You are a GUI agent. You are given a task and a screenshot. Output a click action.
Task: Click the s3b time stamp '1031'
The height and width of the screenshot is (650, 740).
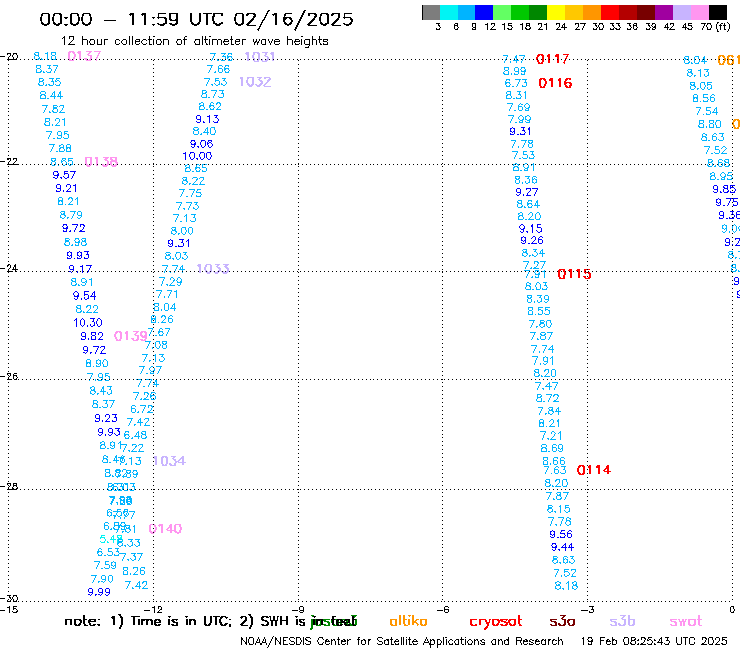pyautogui.click(x=260, y=57)
